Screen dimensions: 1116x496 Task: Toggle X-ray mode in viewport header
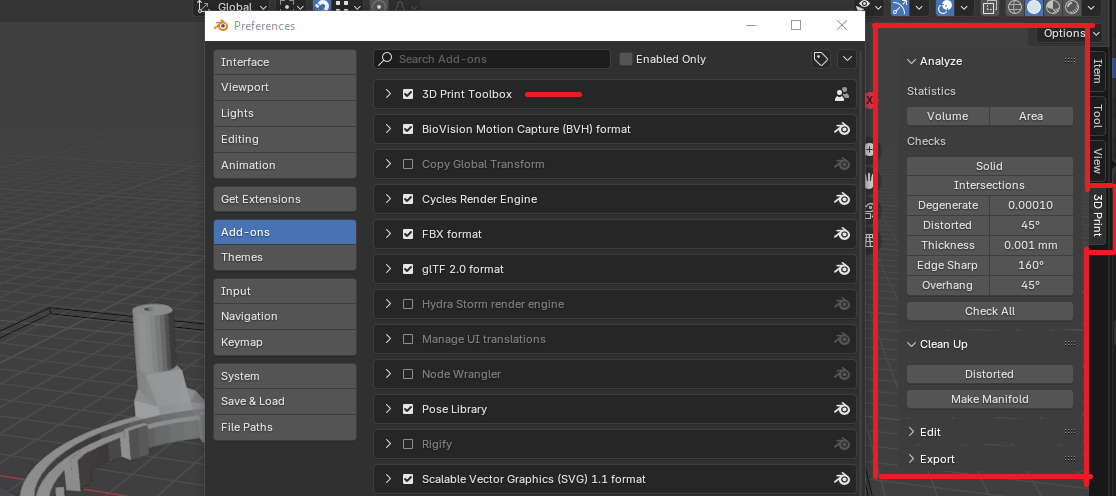click(989, 7)
